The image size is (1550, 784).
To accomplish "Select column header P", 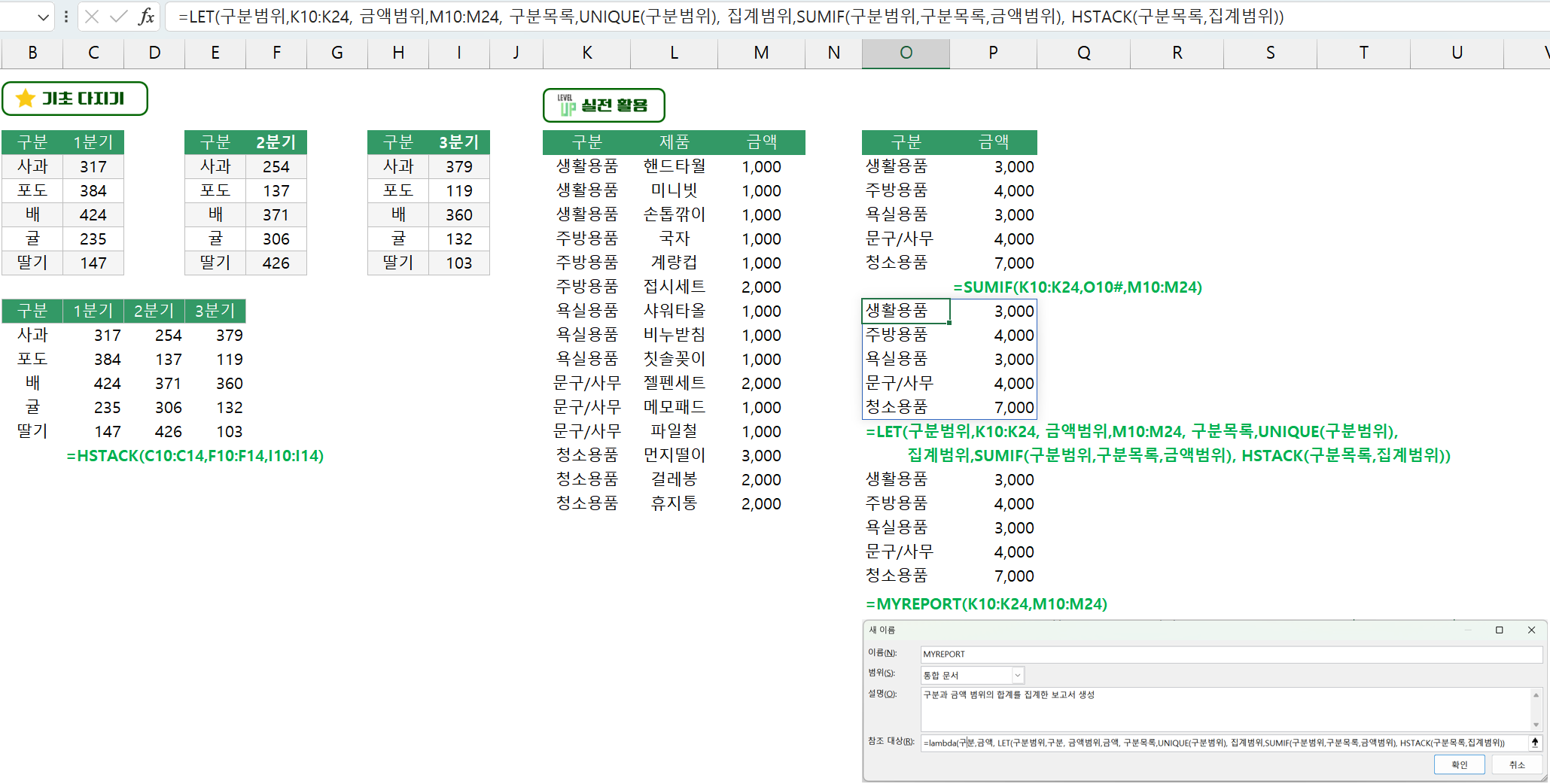I will tap(993, 53).
